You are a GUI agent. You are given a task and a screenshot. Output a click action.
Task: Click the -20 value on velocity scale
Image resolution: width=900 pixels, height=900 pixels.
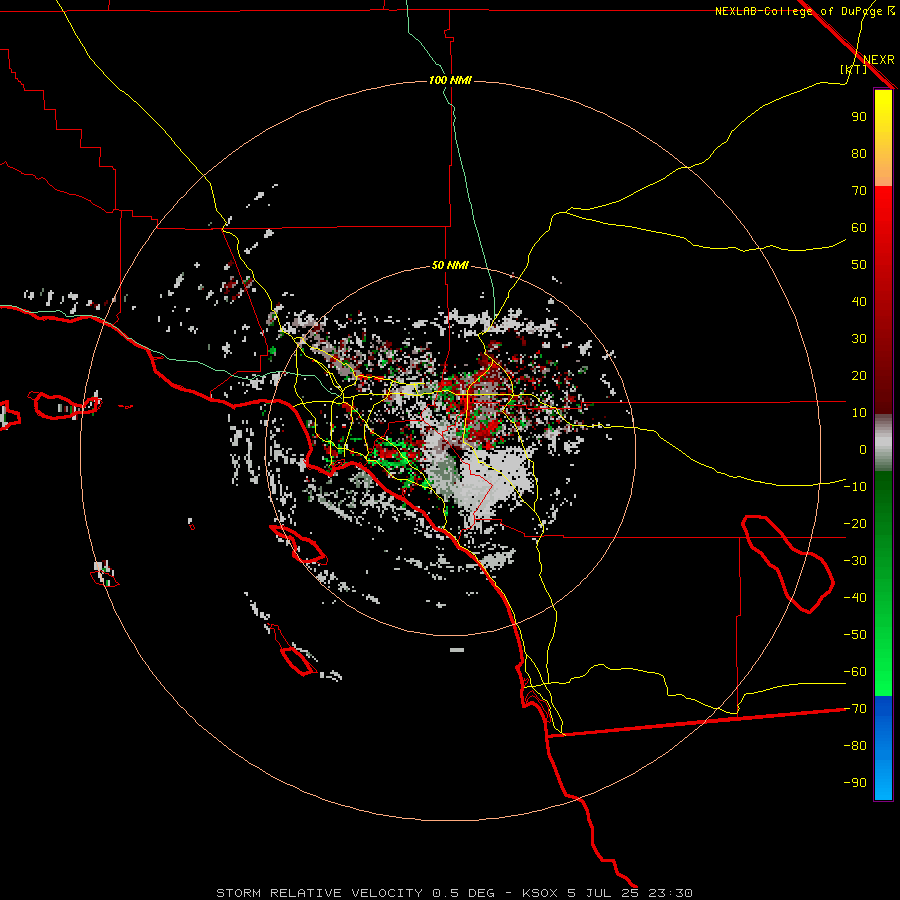pos(855,524)
